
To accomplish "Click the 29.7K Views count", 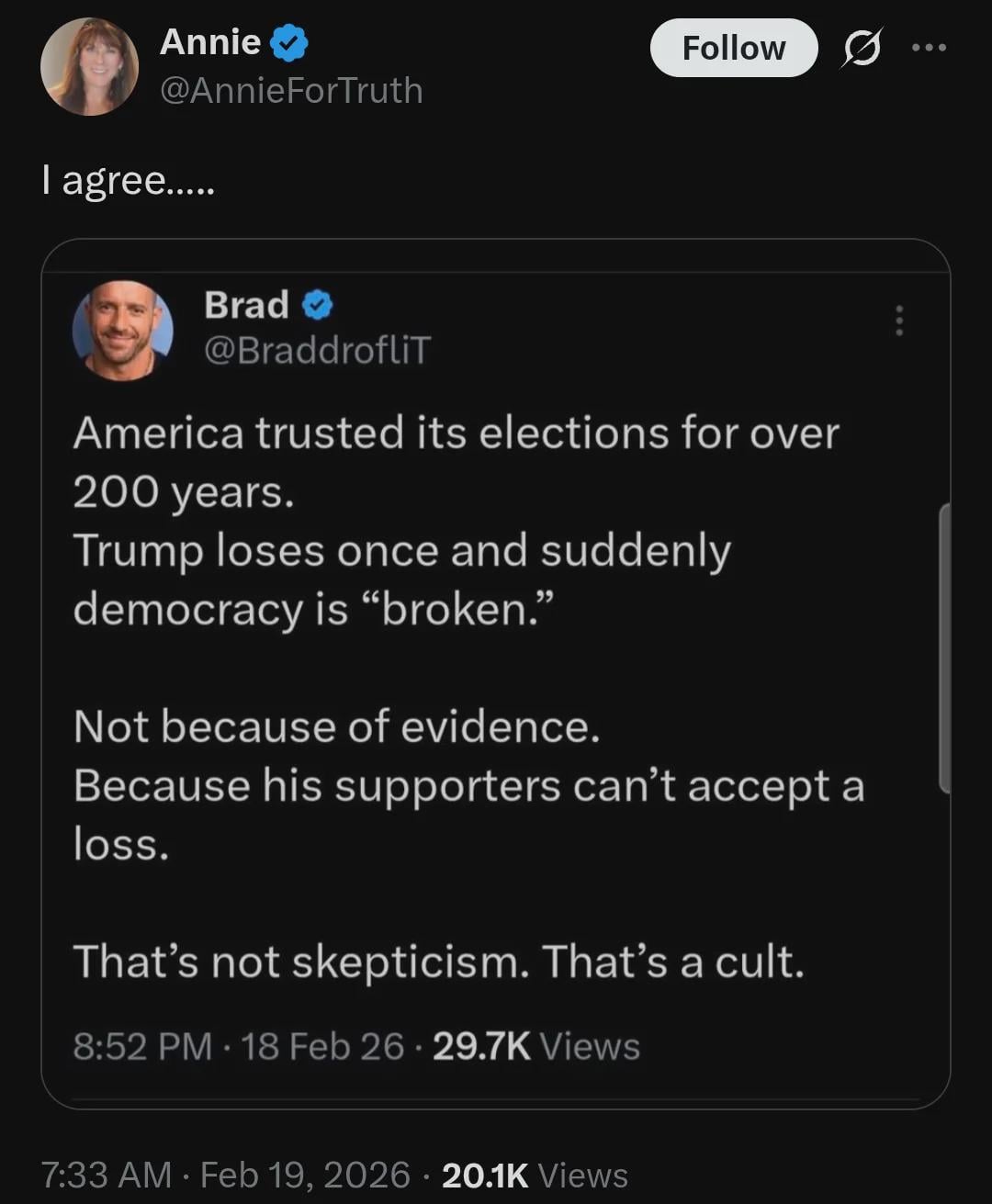I will pos(535,1046).
